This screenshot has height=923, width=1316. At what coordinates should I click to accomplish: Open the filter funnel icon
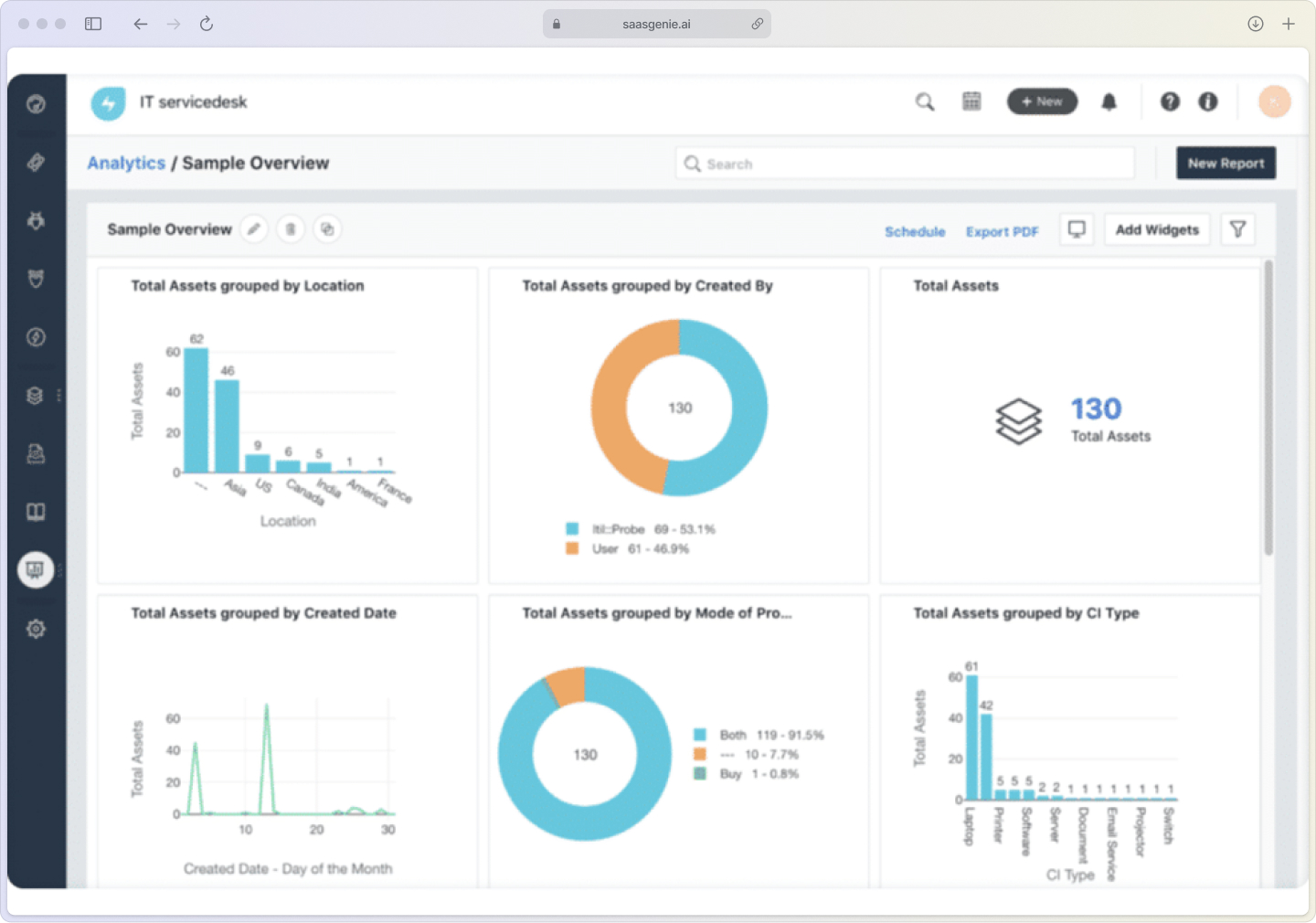1237,229
